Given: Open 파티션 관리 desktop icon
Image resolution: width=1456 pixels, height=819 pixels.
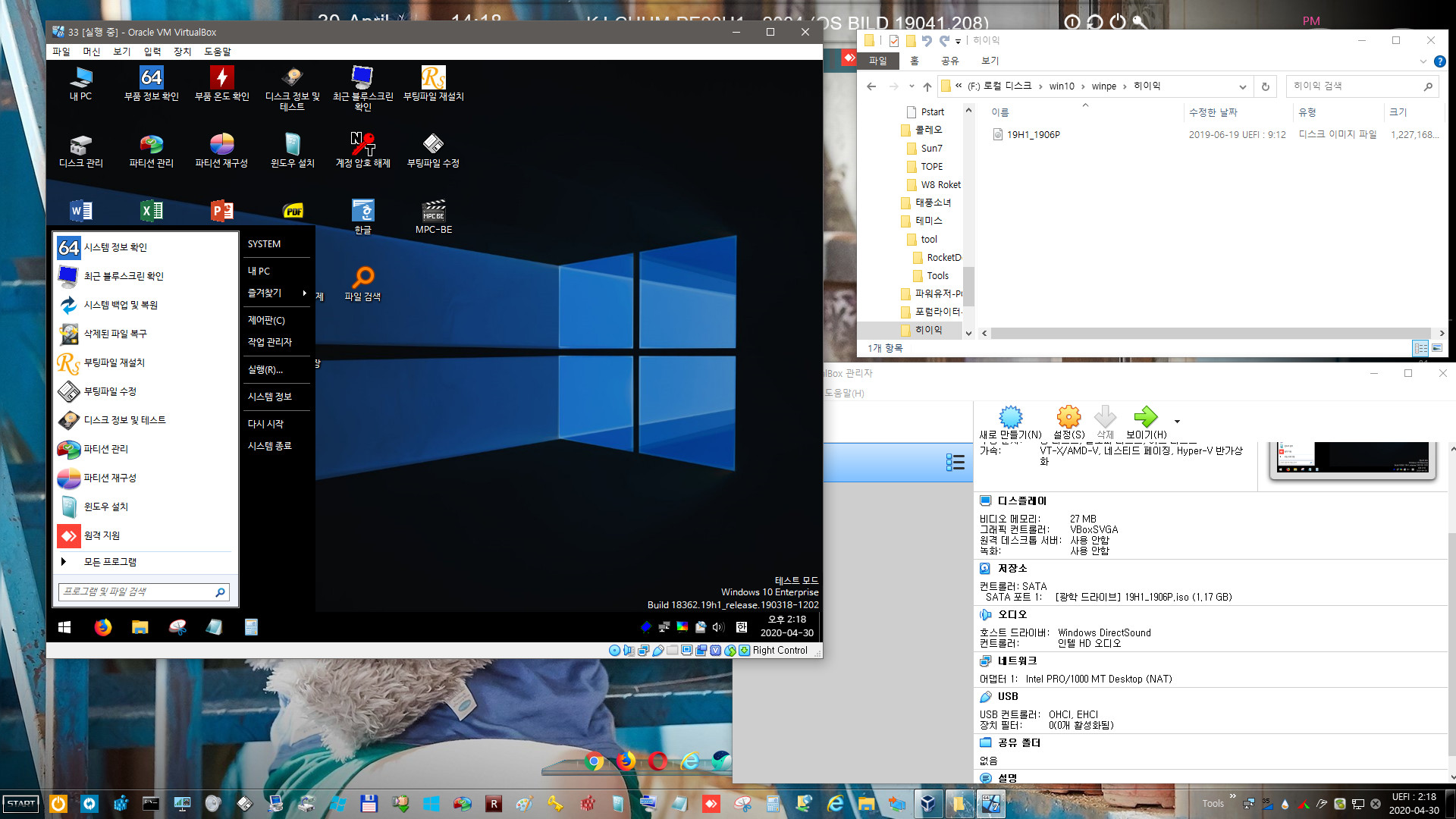Looking at the screenshot, I should tap(151, 151).
